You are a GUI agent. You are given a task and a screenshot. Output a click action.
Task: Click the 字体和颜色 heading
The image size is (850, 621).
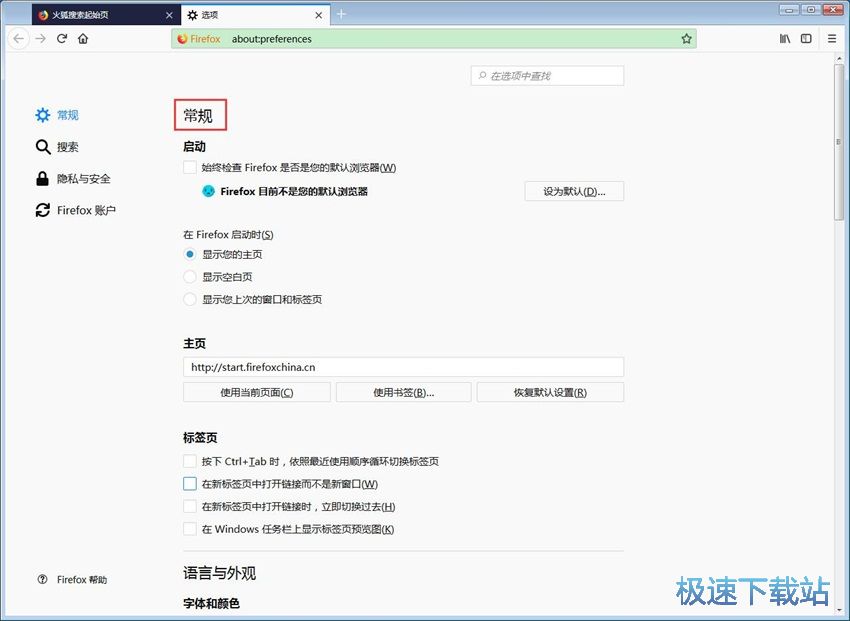[x=211, y=603]
